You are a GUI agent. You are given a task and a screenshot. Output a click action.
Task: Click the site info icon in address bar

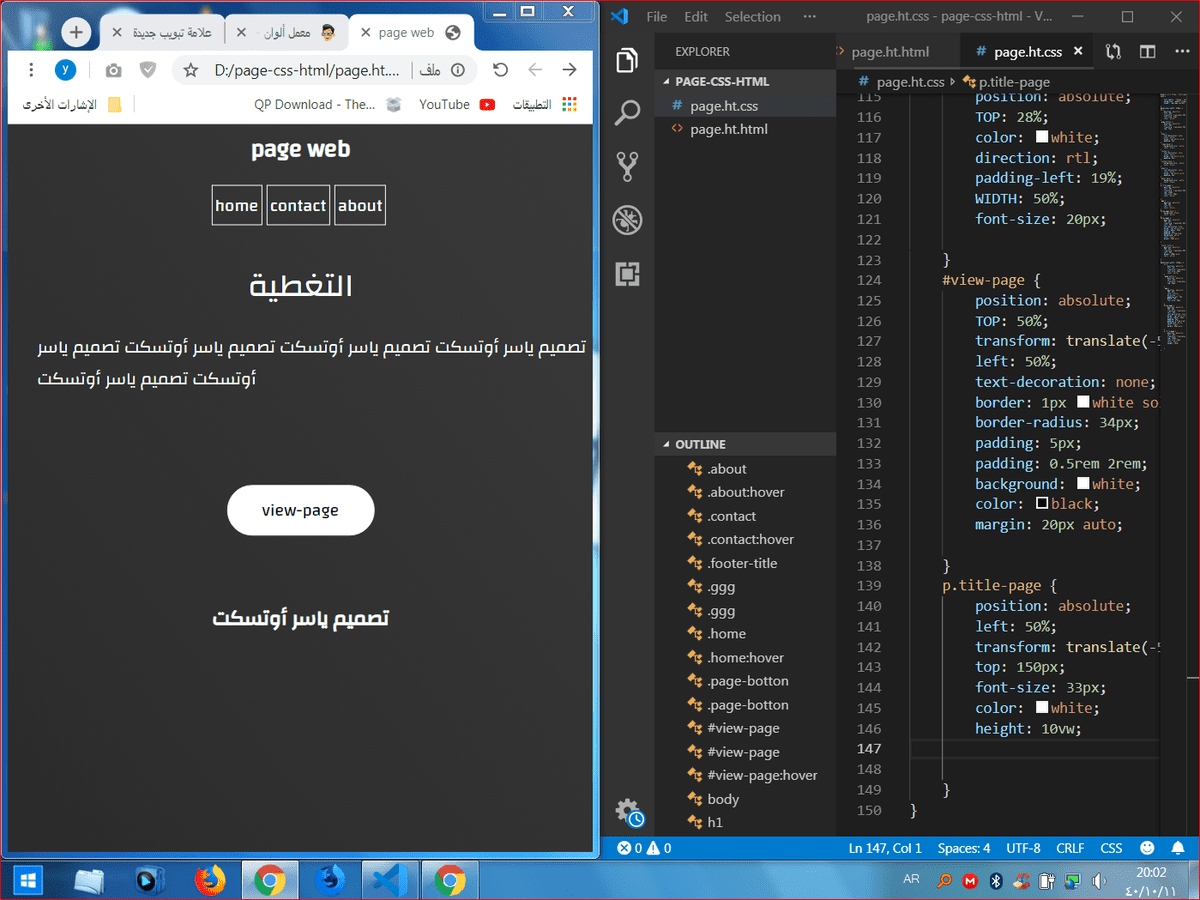[458, 70]
